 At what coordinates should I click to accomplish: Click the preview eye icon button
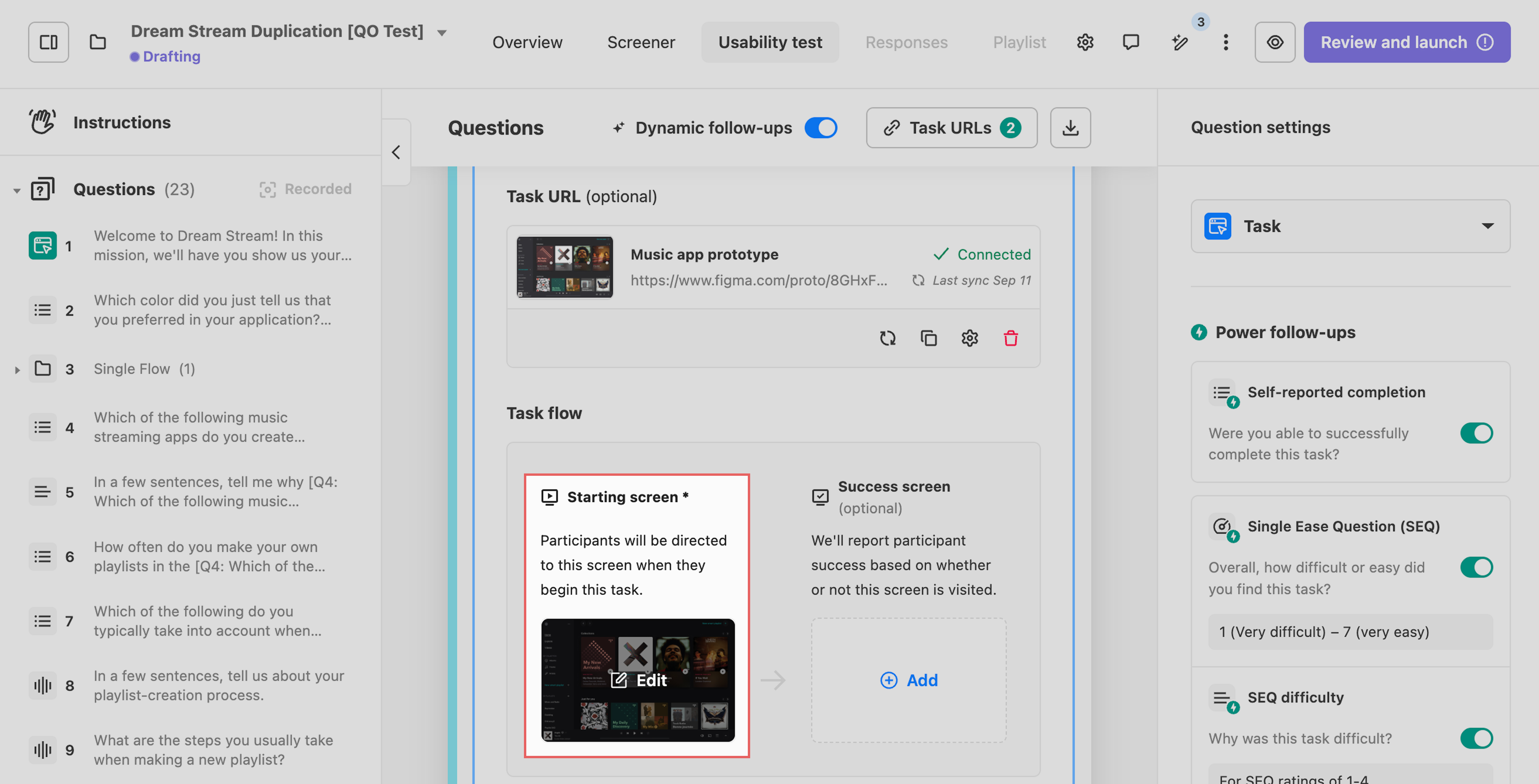1274,42
